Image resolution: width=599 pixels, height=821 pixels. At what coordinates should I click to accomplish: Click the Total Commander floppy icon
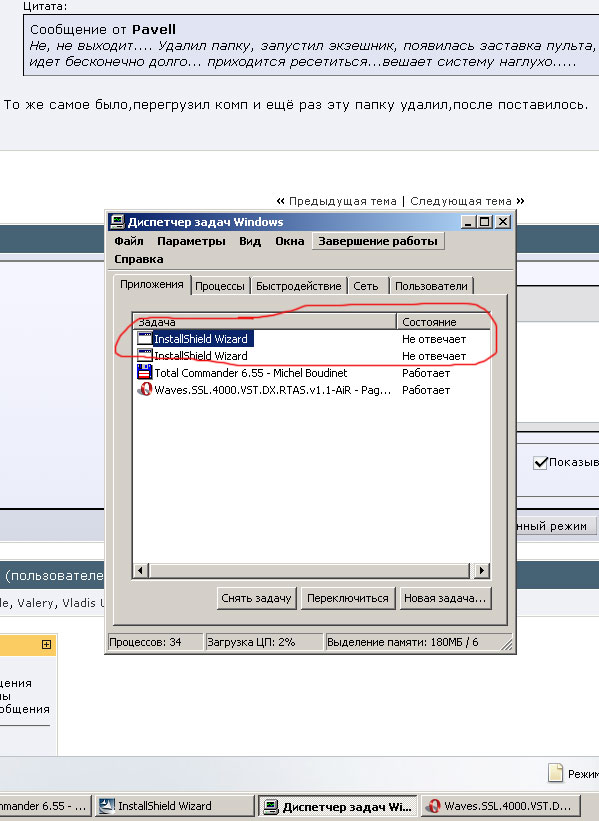[144, 372]
